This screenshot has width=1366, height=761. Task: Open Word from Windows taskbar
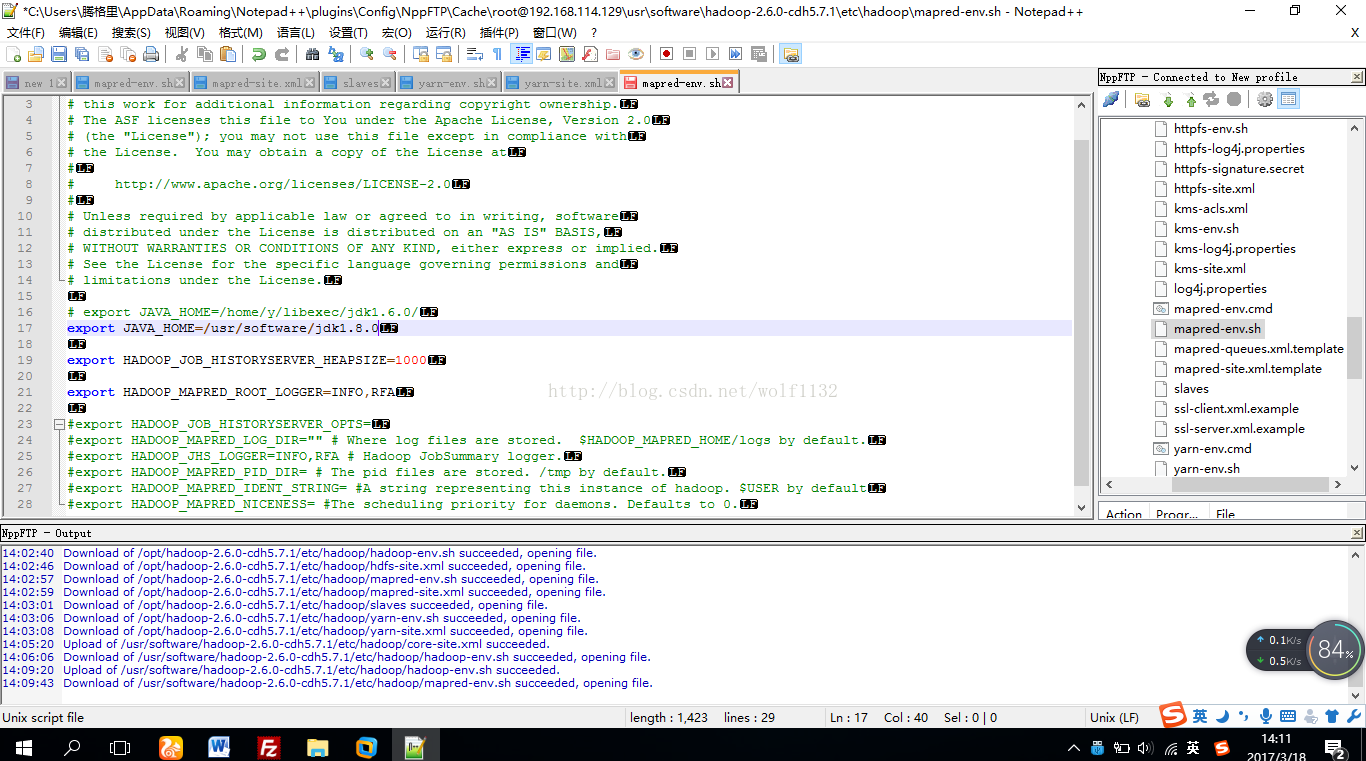(219, 747)
